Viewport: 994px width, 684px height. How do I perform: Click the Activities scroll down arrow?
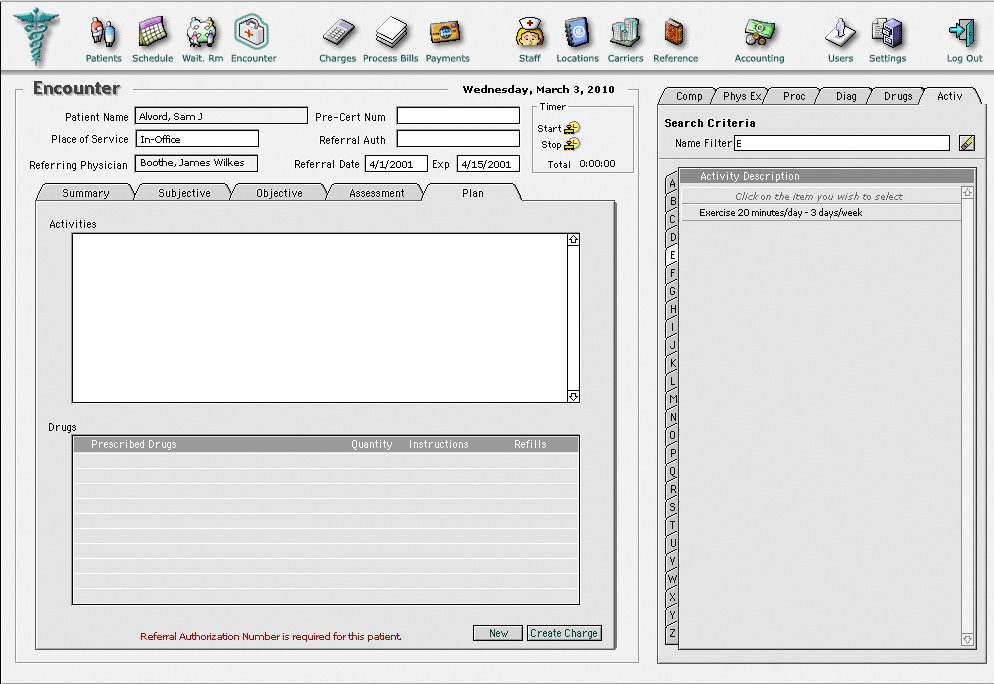pos(573,396)
